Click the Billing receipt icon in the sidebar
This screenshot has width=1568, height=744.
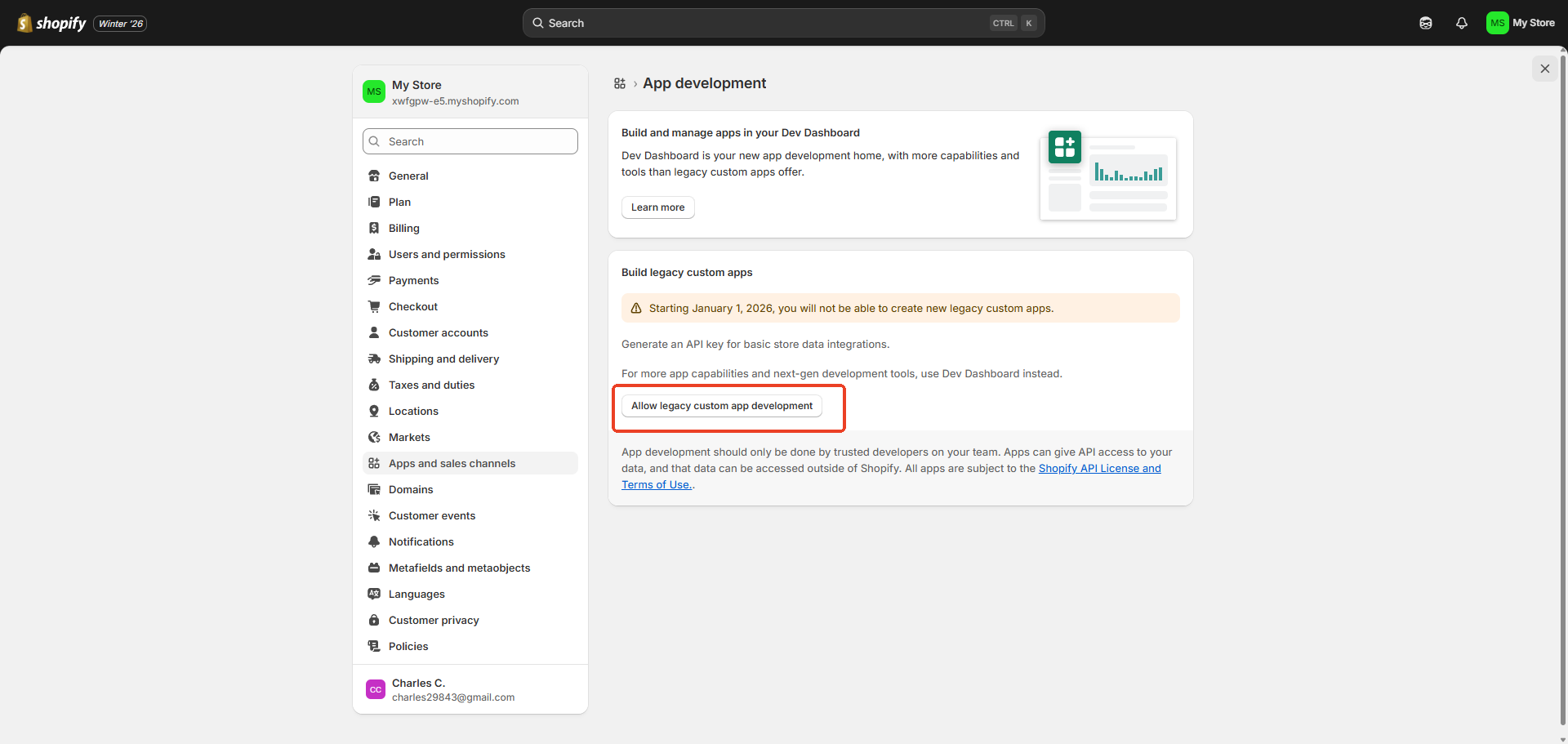pos(374,228)
